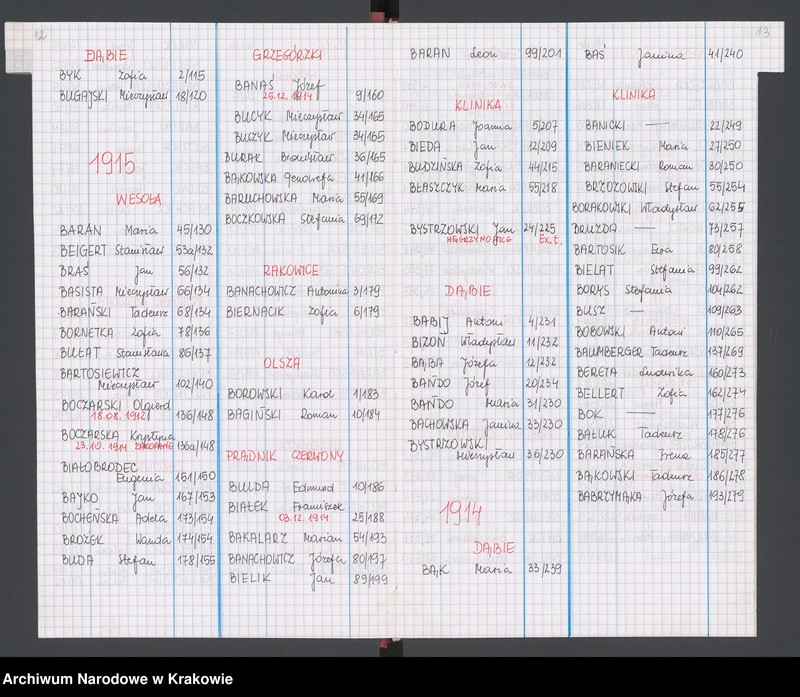Click number 178/155 beside BUDA

196,560
